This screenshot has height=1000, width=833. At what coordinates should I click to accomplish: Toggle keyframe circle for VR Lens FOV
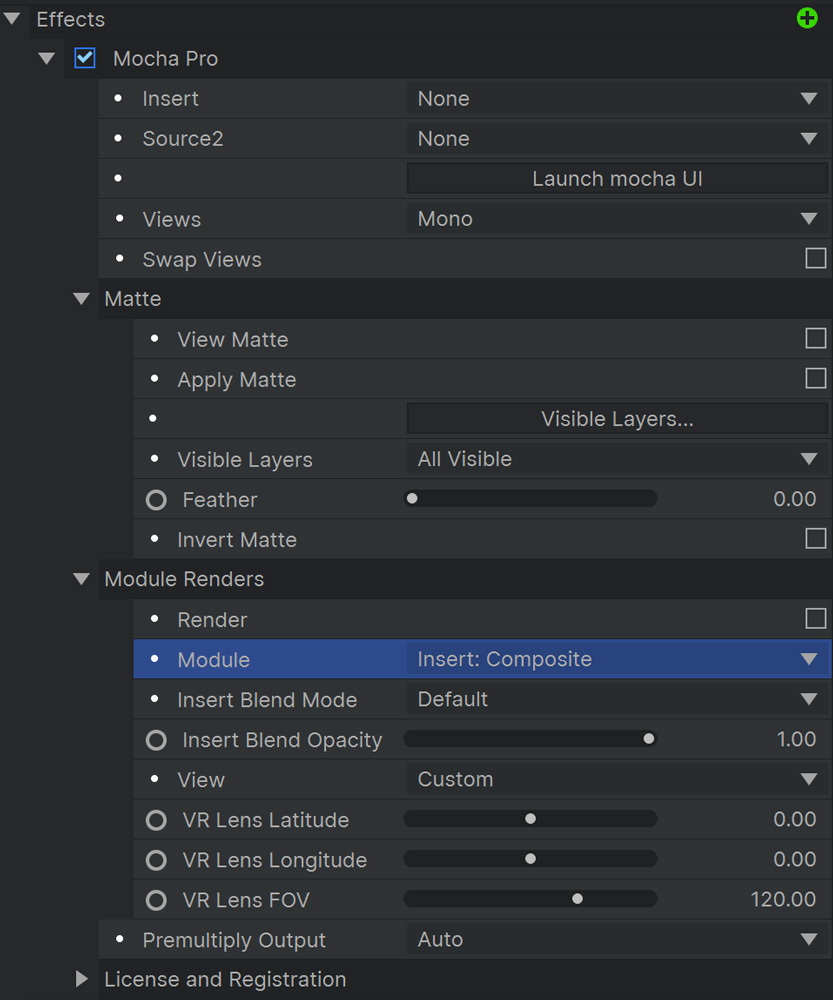[x=156, y=901]
